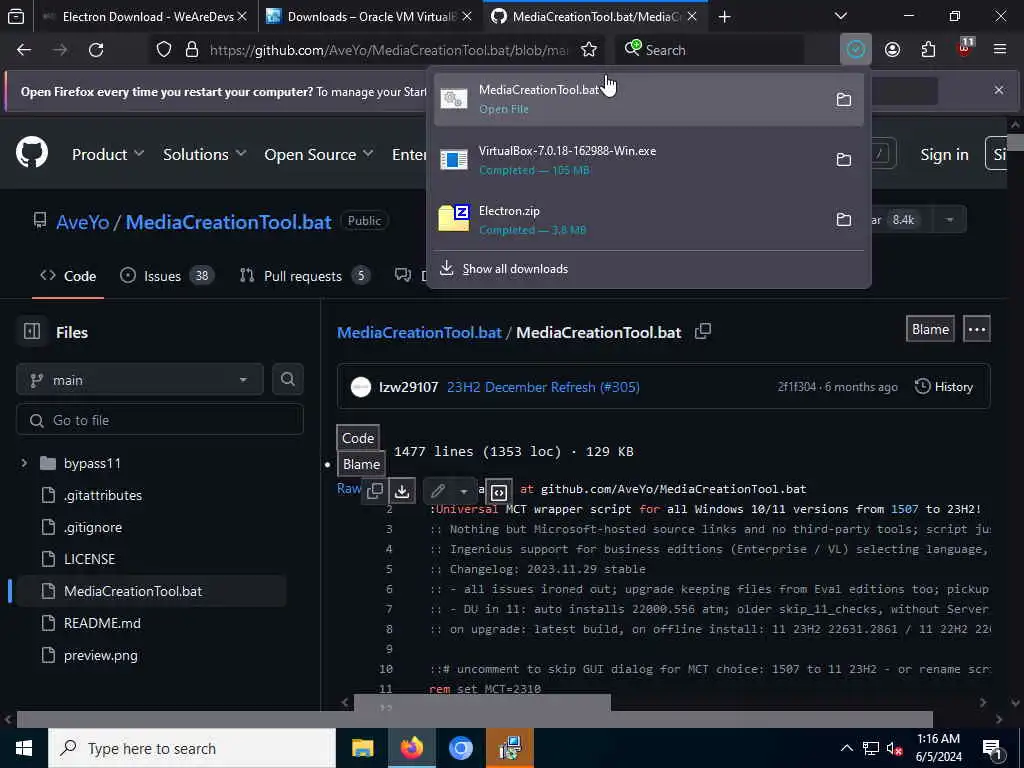Open the symbols panel icon
The image size is (1024, 768).
498,492
